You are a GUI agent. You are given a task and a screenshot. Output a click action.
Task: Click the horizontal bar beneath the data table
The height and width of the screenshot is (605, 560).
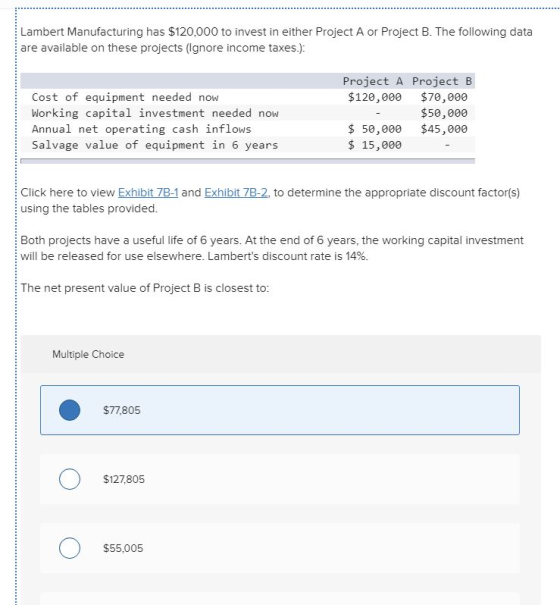(x=247, y=161)
